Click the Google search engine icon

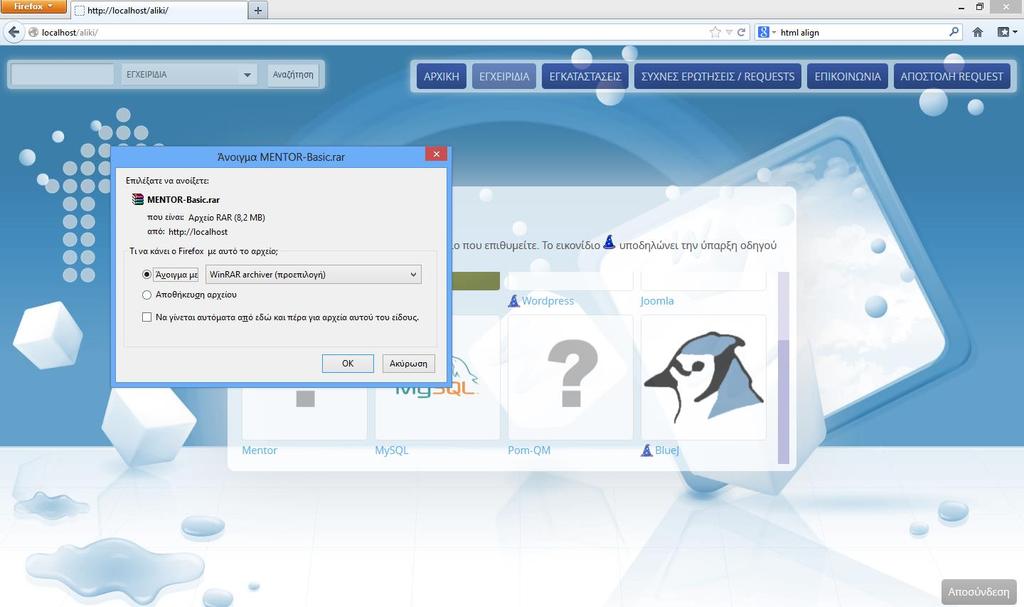763,32
